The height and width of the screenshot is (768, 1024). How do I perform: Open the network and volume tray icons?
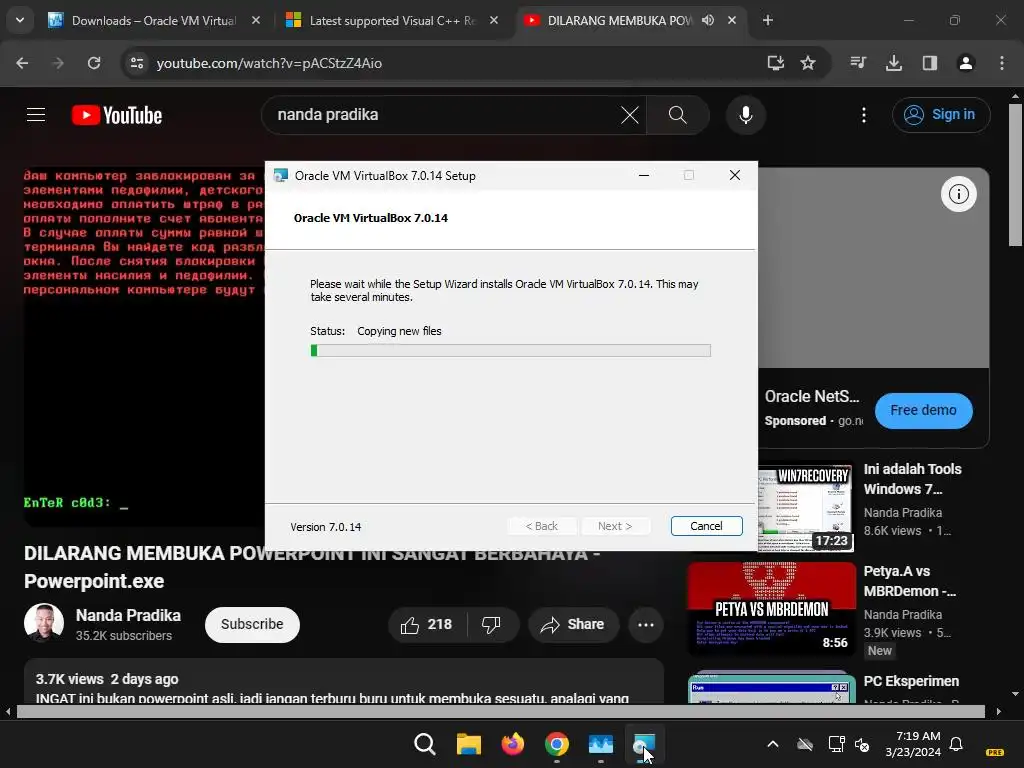(x=849, y=744)
